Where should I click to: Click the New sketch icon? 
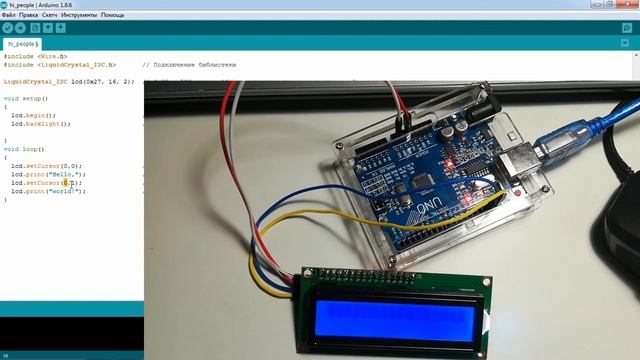point(35,28)
